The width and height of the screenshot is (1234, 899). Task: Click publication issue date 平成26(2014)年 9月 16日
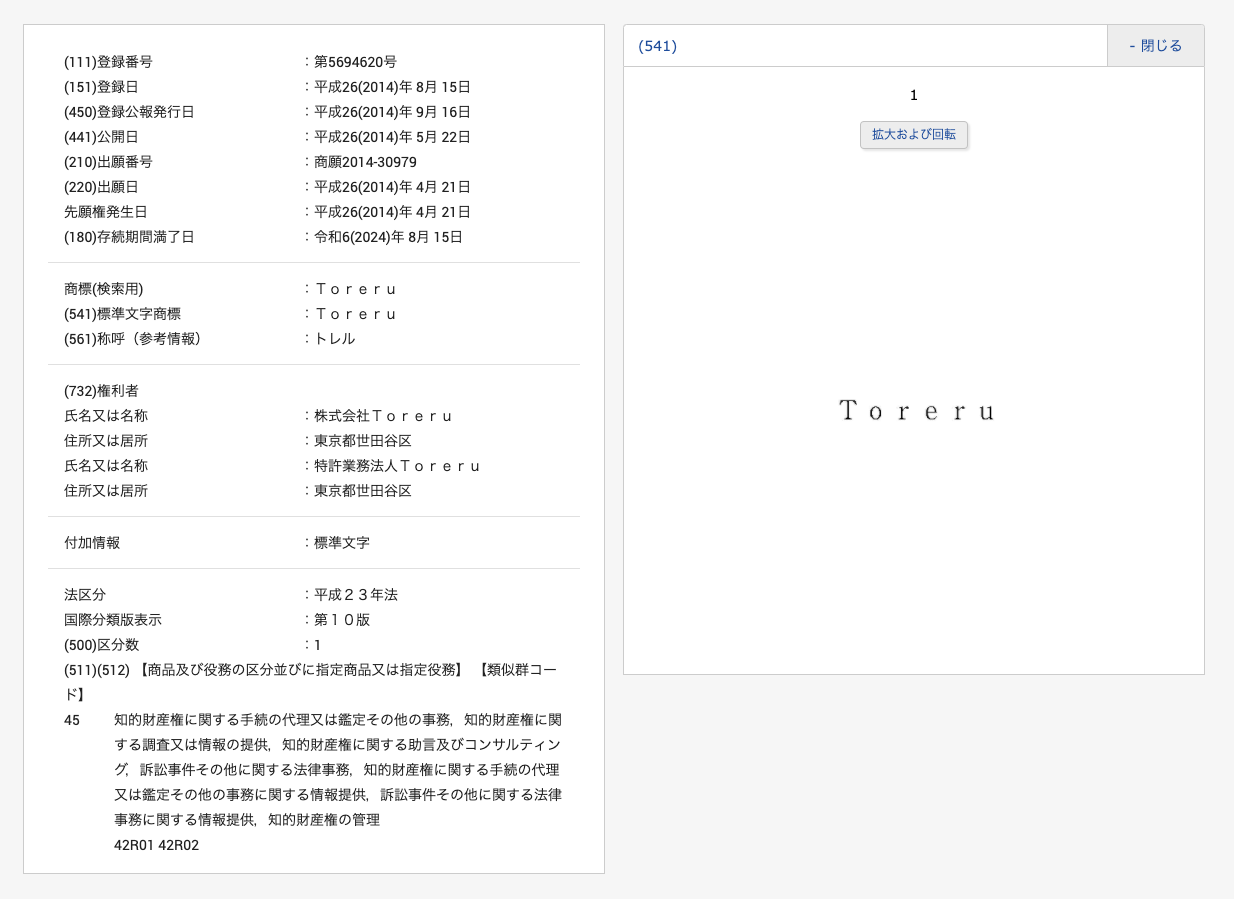pos(392,112)
